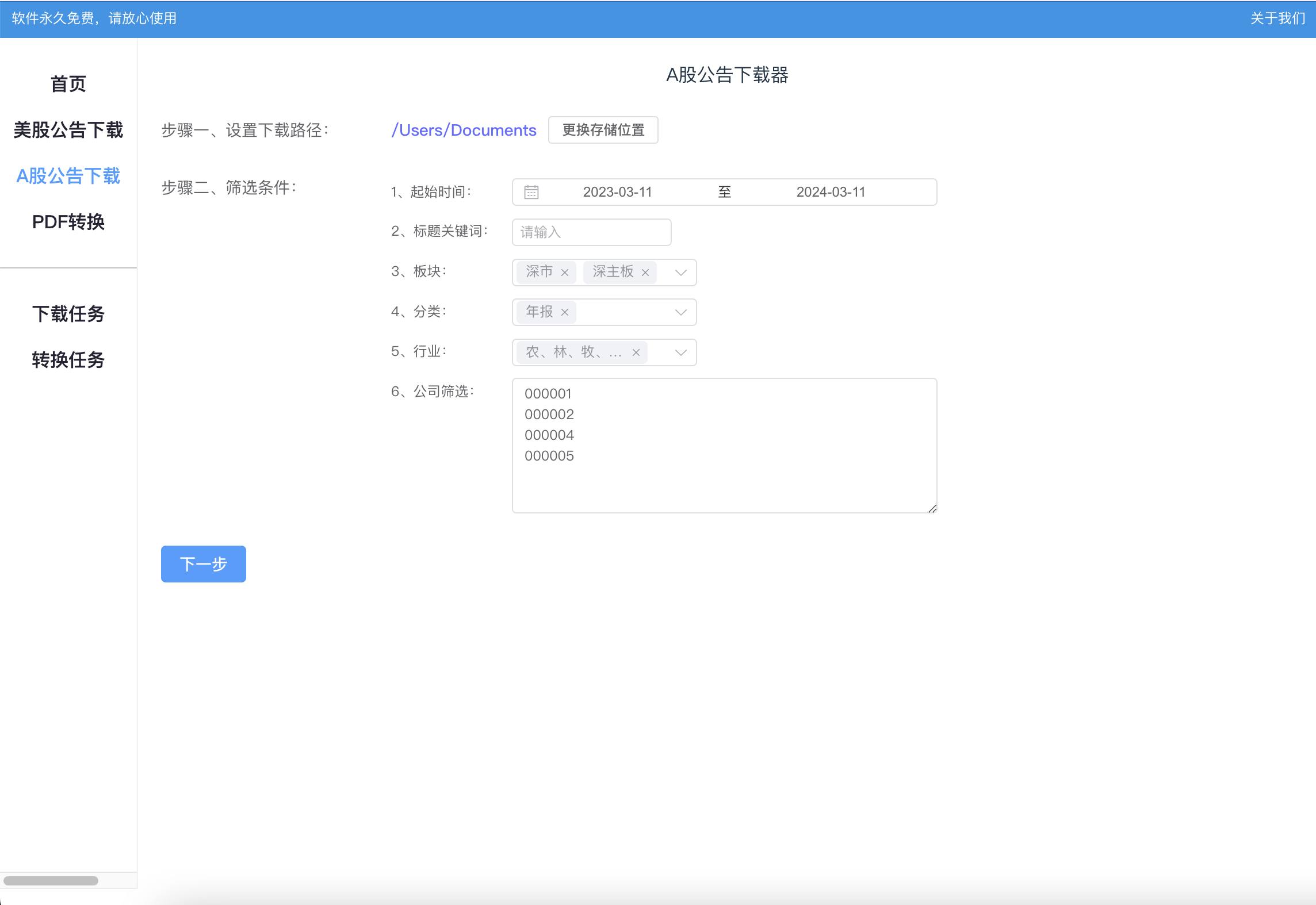Remove the 深主板 tag
The height and width of the screenshot is (905, 1316).
pyautogui.click(x=645, y=273)
